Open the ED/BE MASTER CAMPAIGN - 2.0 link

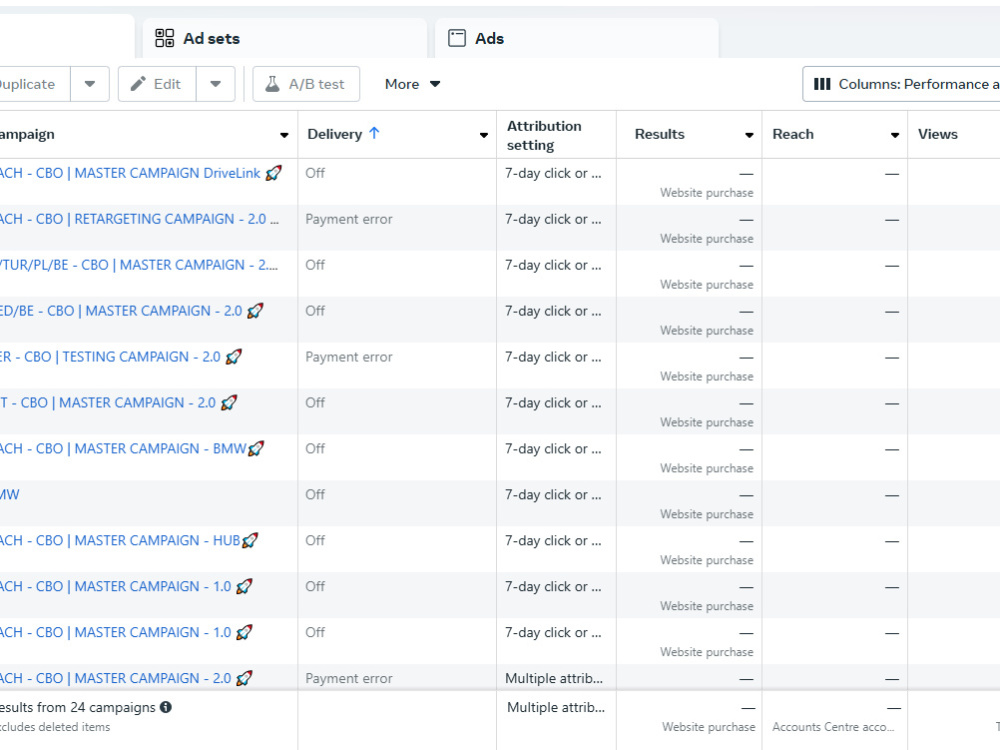pos(121,311)
